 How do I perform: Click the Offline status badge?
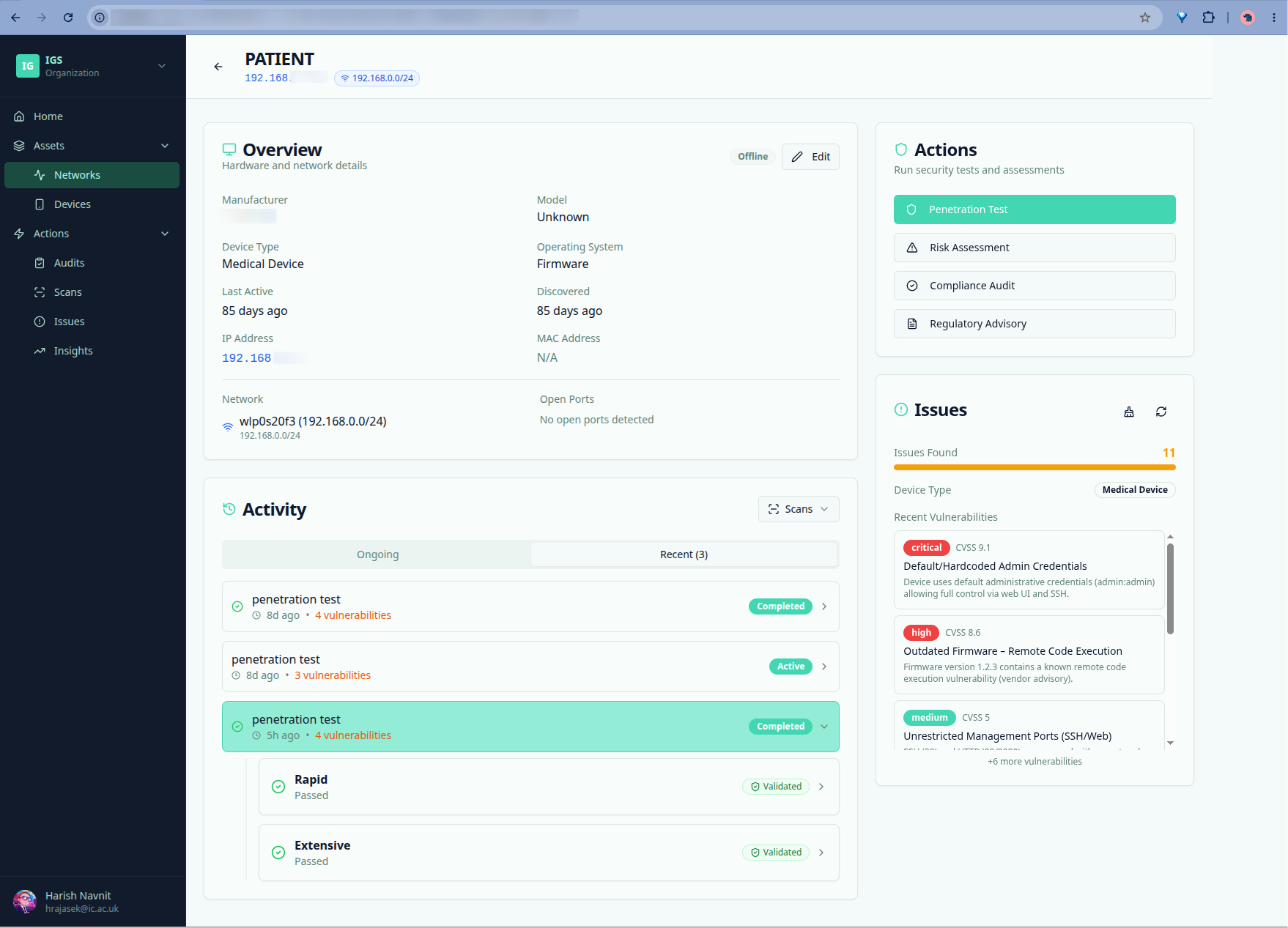pos(752,157)
